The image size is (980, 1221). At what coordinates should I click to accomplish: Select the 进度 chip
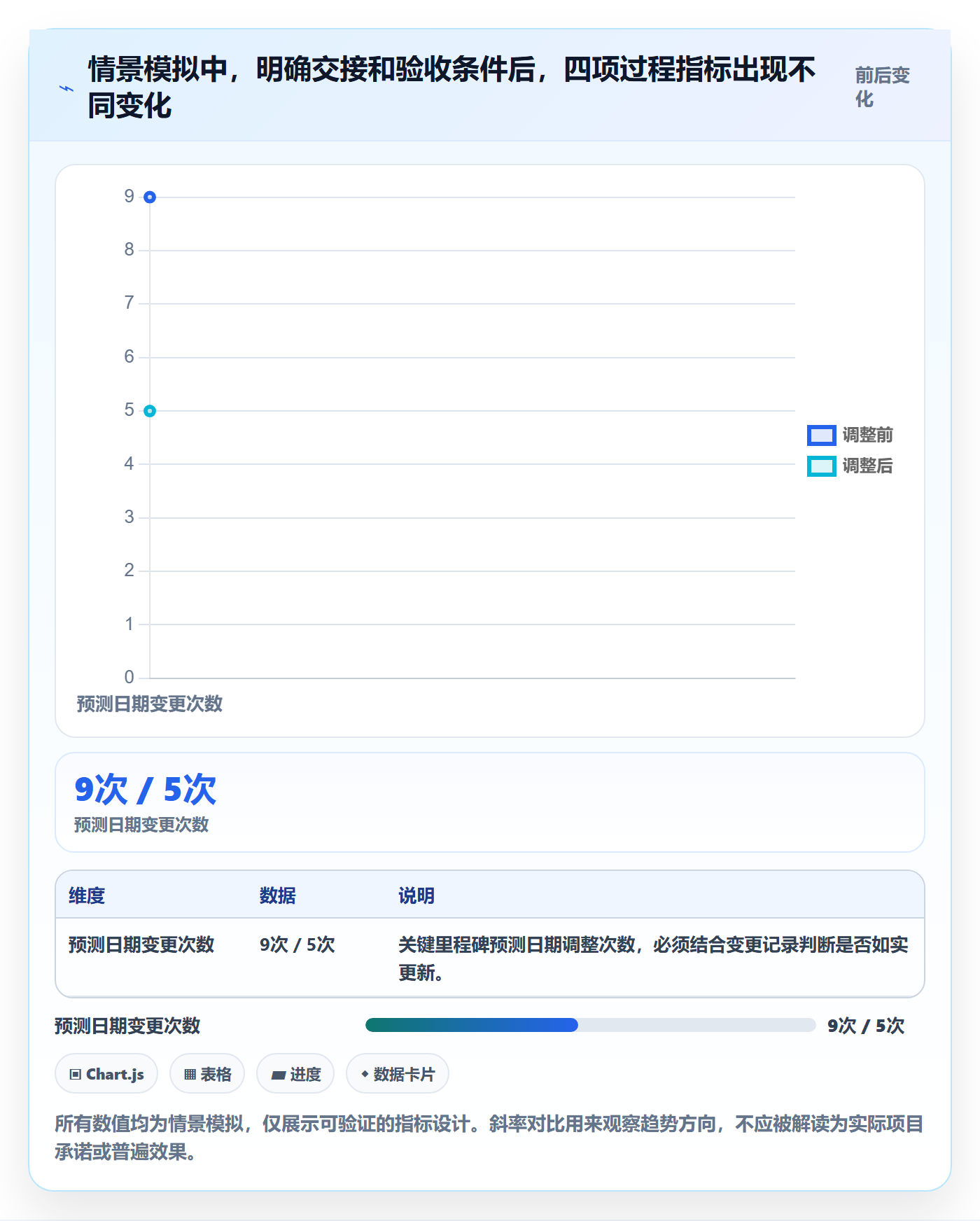295,1073
